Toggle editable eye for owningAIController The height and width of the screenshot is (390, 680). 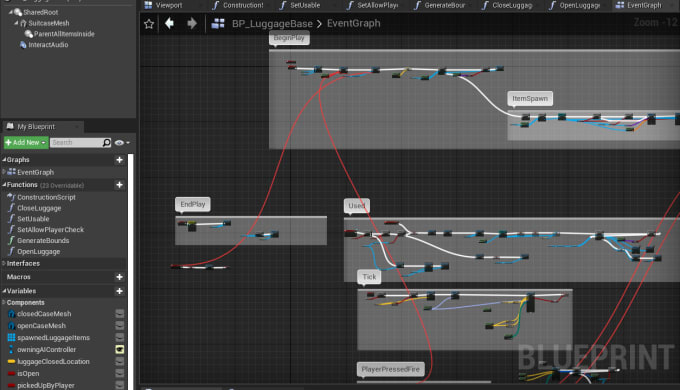coord(120,350)
